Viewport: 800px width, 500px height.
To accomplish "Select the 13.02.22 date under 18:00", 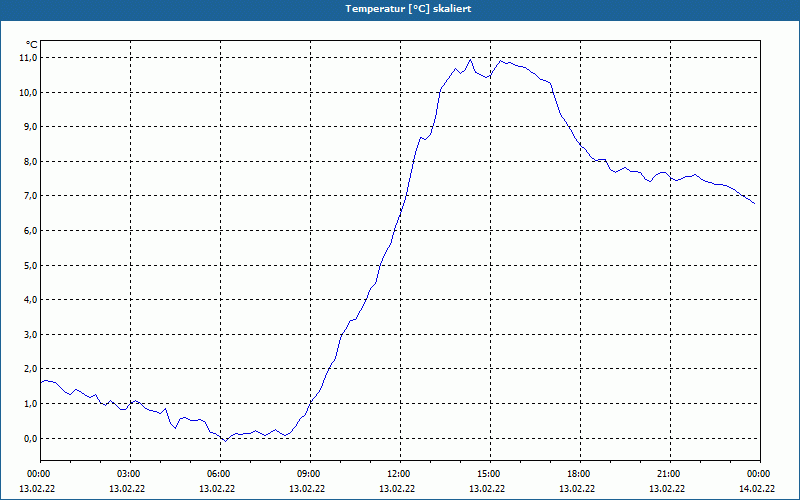I will (577, 488).
